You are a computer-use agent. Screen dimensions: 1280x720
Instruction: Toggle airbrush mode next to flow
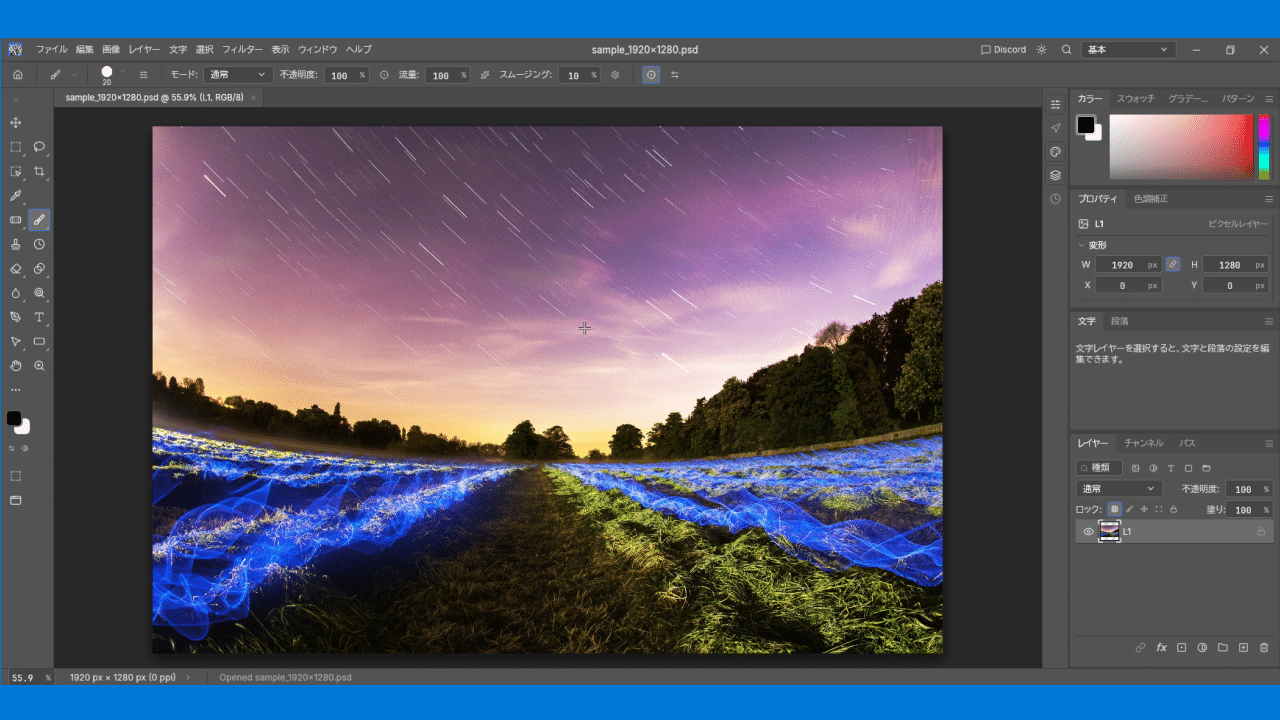[x=485, y=75]
